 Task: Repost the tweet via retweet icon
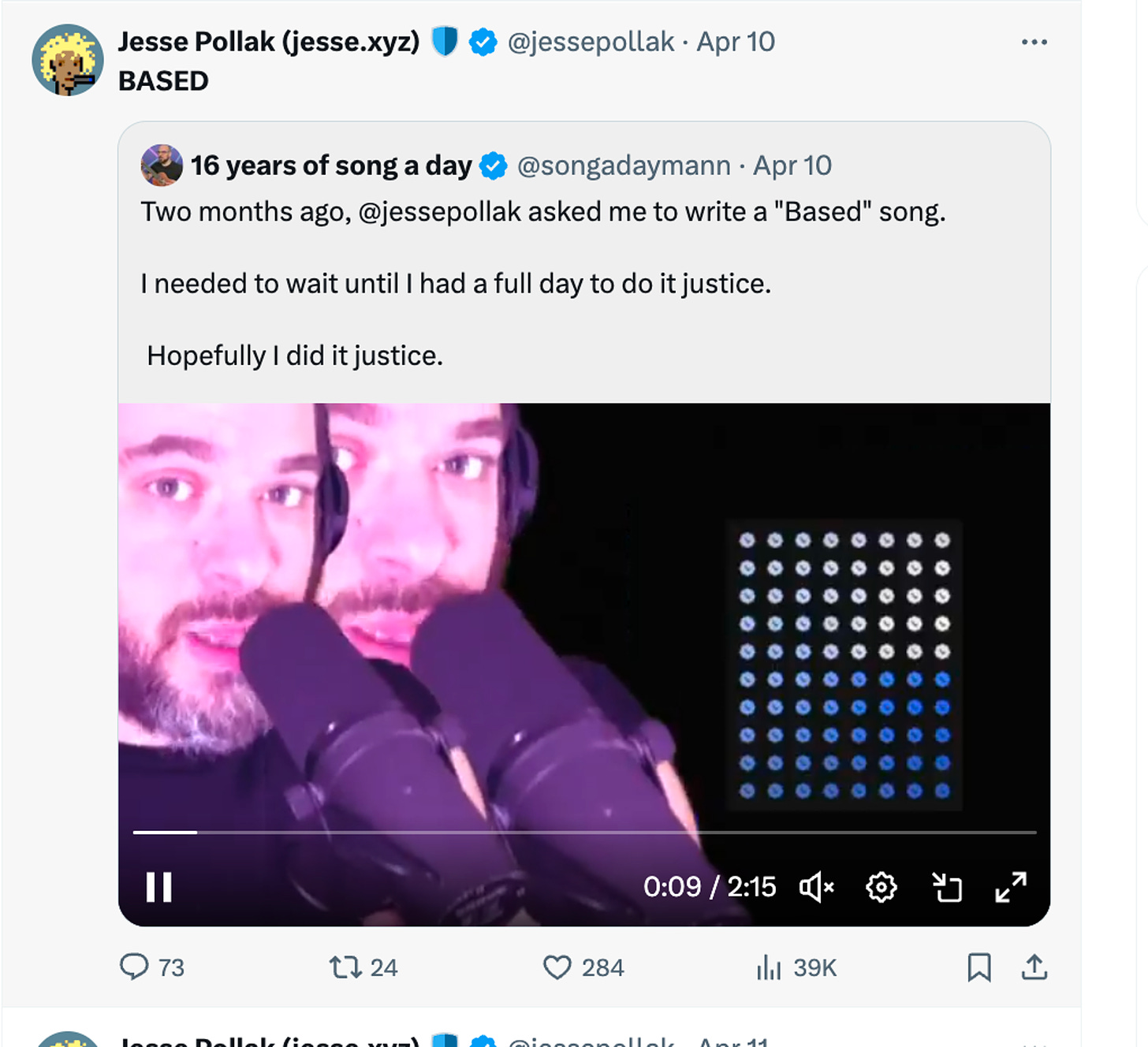pos(345,967)
